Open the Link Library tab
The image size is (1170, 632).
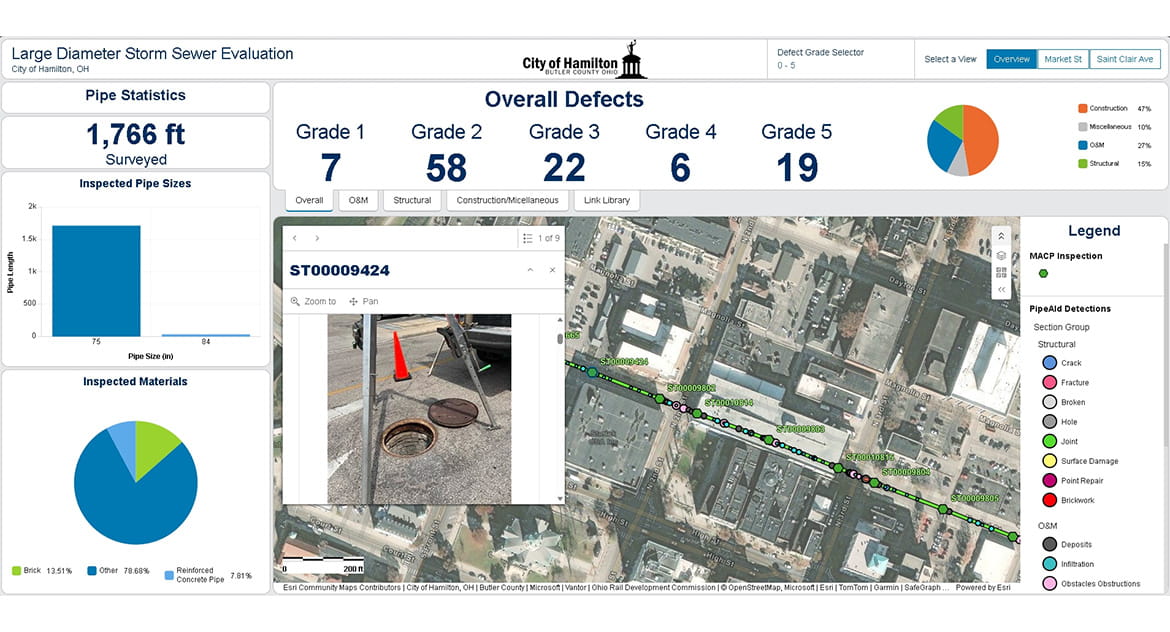606,200
